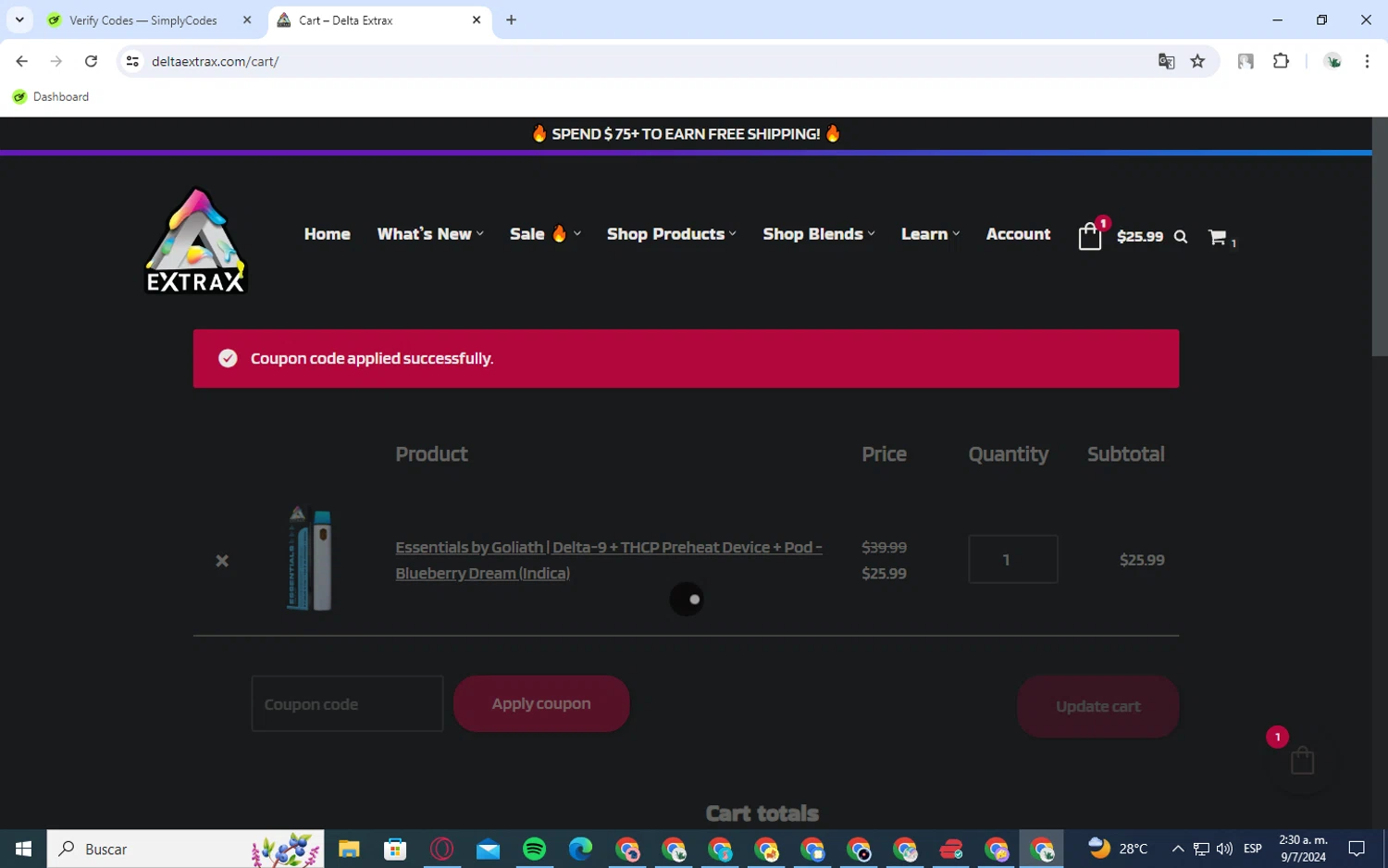
Task: Expand the Shop Blends menu
Action: 819,234
